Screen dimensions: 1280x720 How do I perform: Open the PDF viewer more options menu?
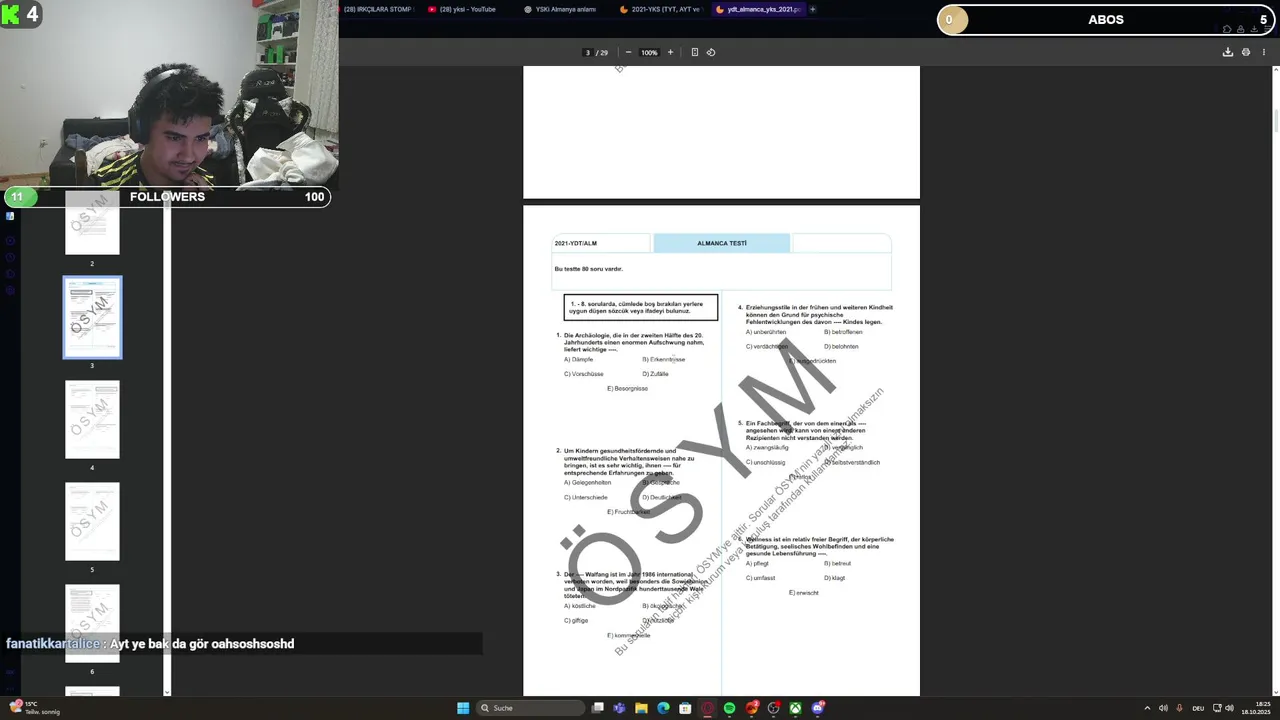[1264, 52]
